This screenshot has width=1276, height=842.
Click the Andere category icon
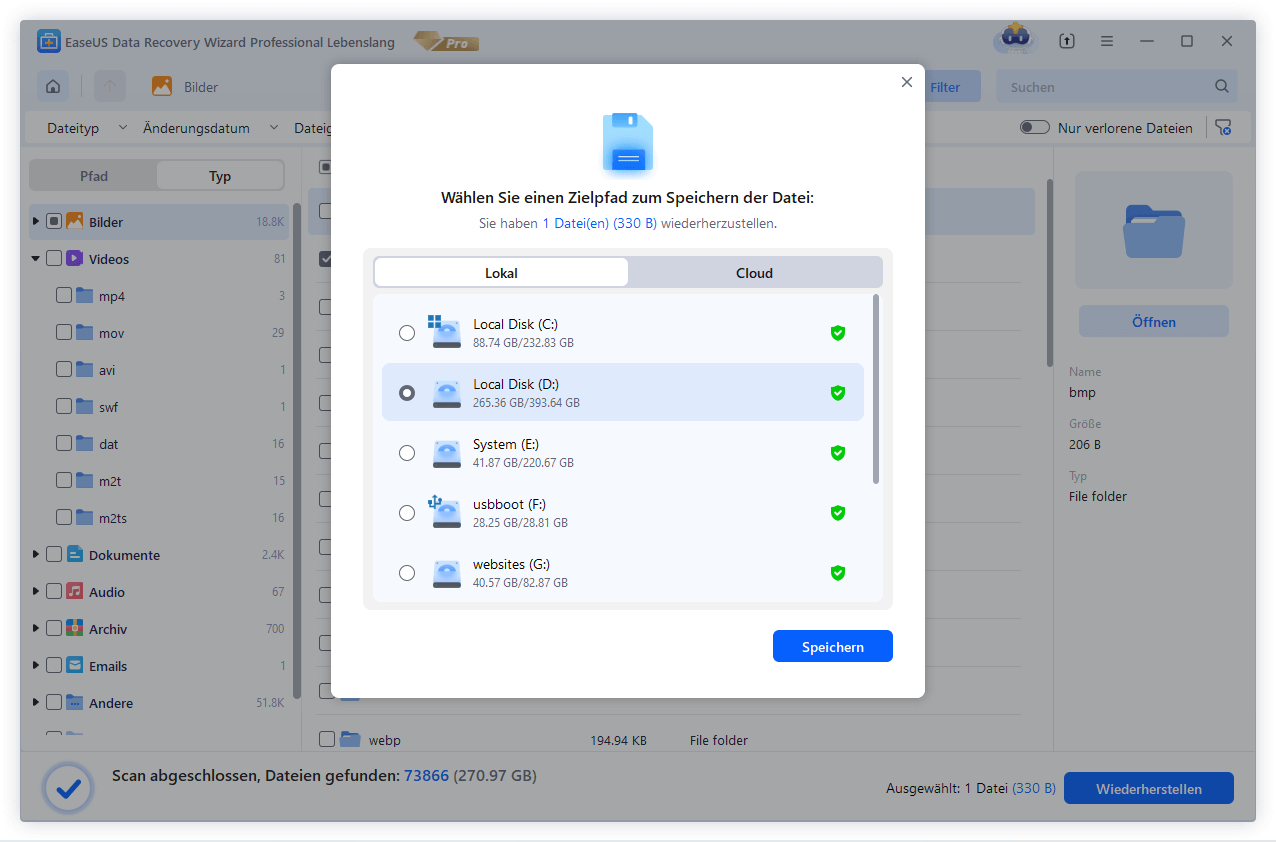pos(75,702)
